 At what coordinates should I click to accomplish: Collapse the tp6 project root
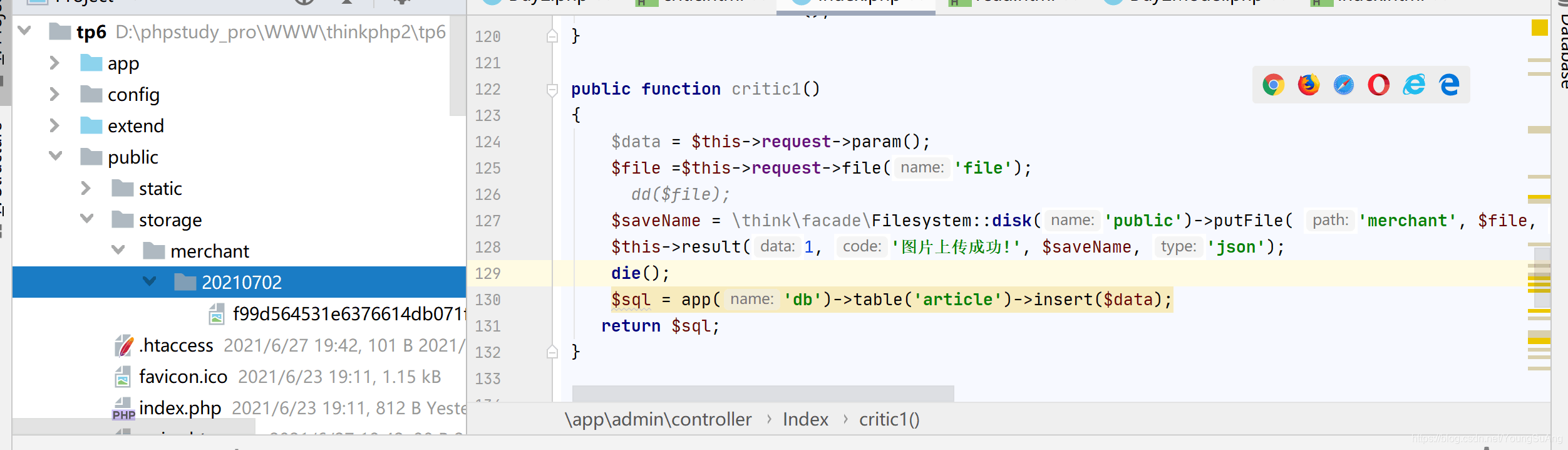click(x=24, y=31)
